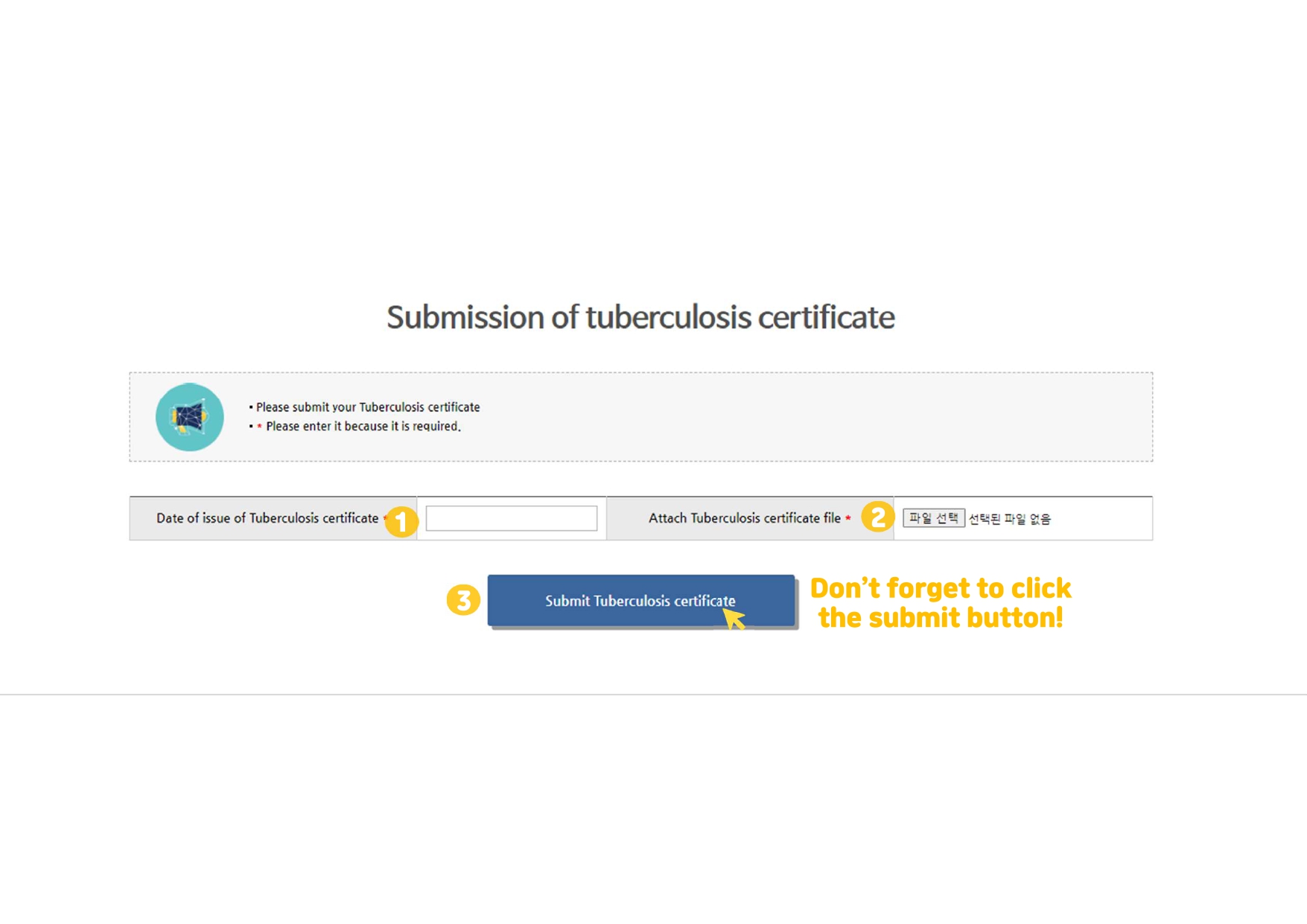Click the yellow Don't forget reminder text
The image size is (1307, 924).
click(x=940, y=602)
